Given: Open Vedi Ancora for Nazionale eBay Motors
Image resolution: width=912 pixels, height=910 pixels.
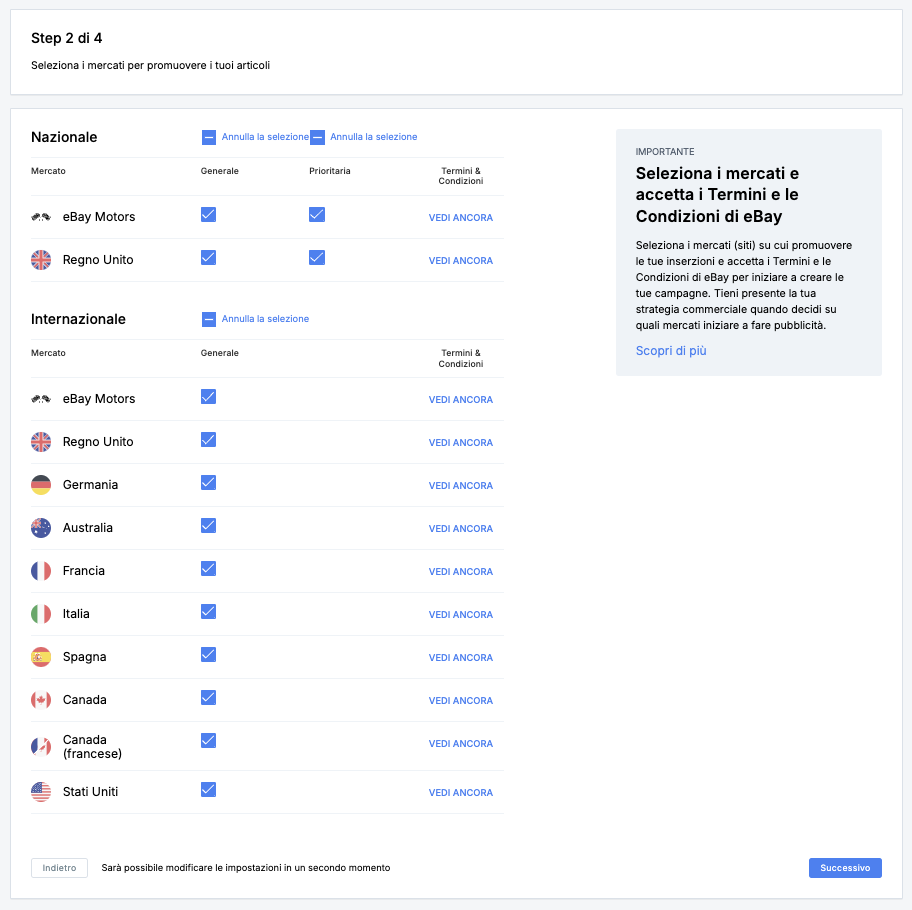Looking at the screenshot, I should [x=460, y=218].
